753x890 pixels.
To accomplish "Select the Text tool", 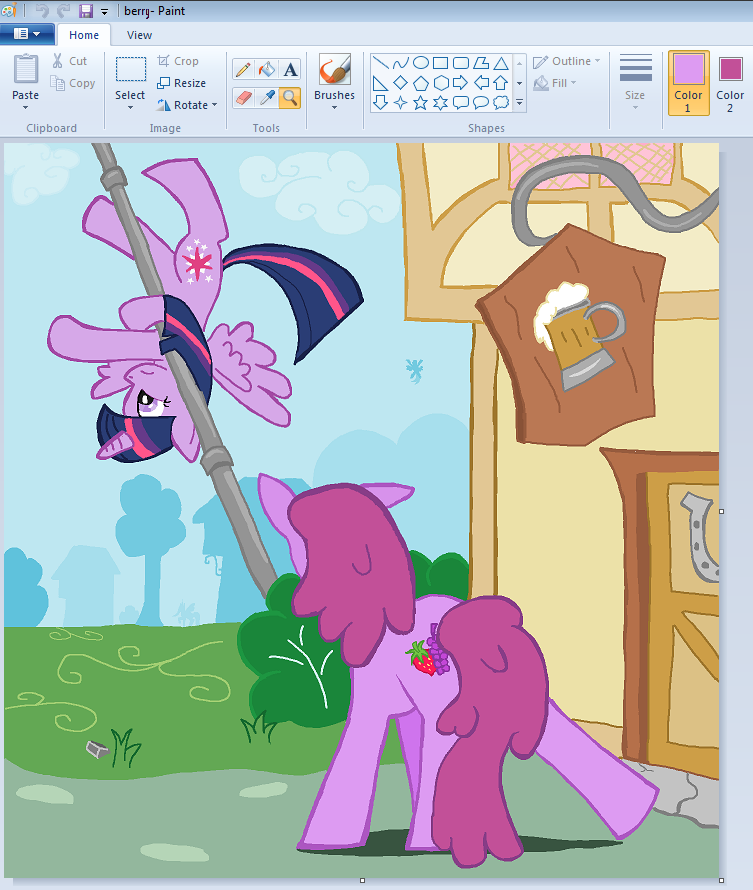I will point(290,70).
